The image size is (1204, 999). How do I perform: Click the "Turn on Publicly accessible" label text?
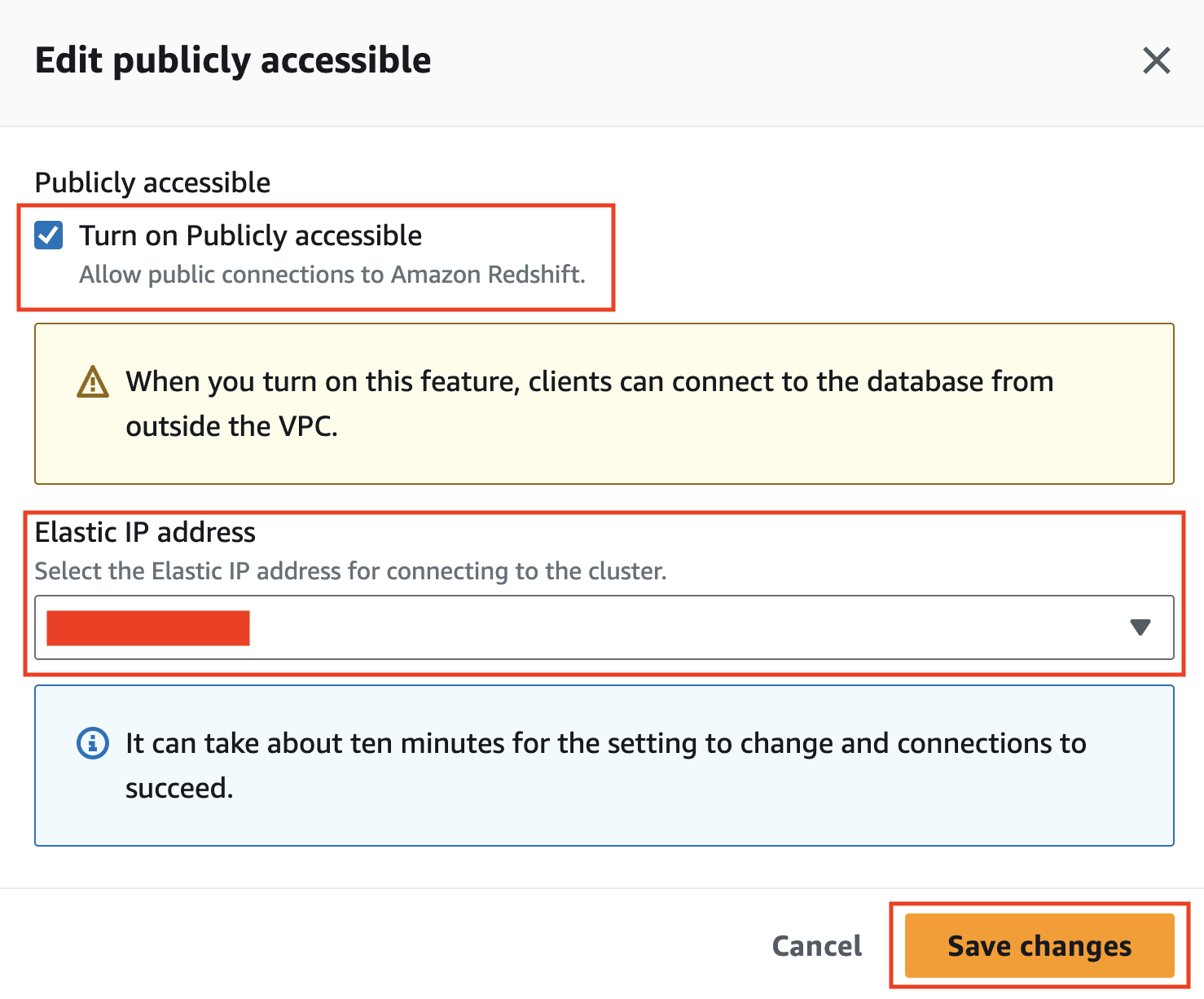tap(250, 235)
